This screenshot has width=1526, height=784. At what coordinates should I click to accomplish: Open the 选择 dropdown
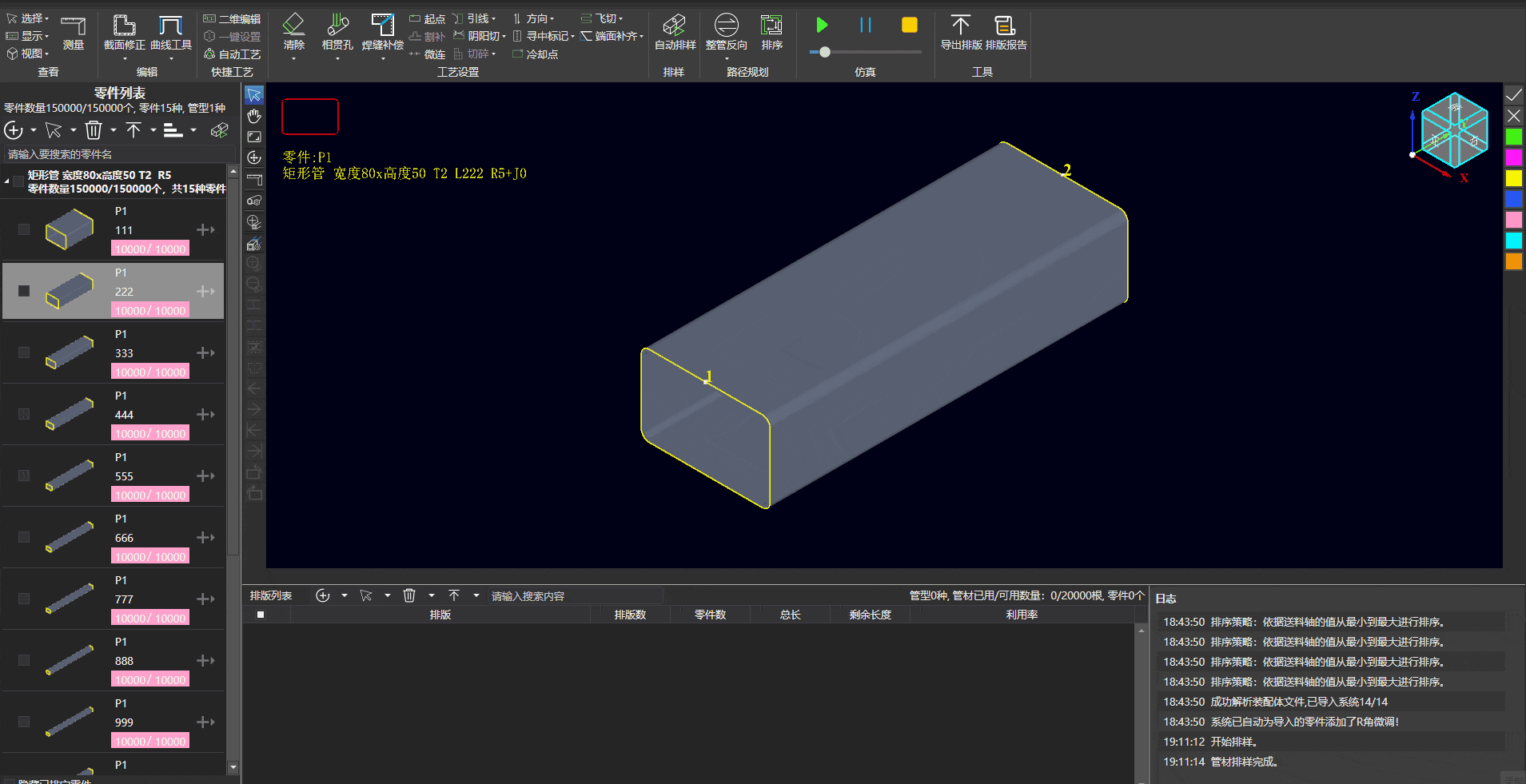28,18
